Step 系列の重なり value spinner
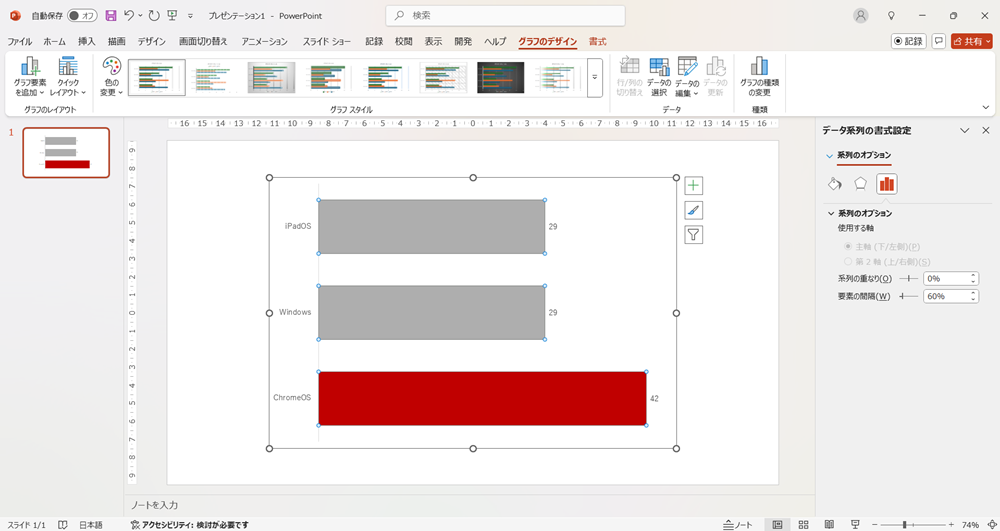The image size is (1000, 531). point(973,279)
